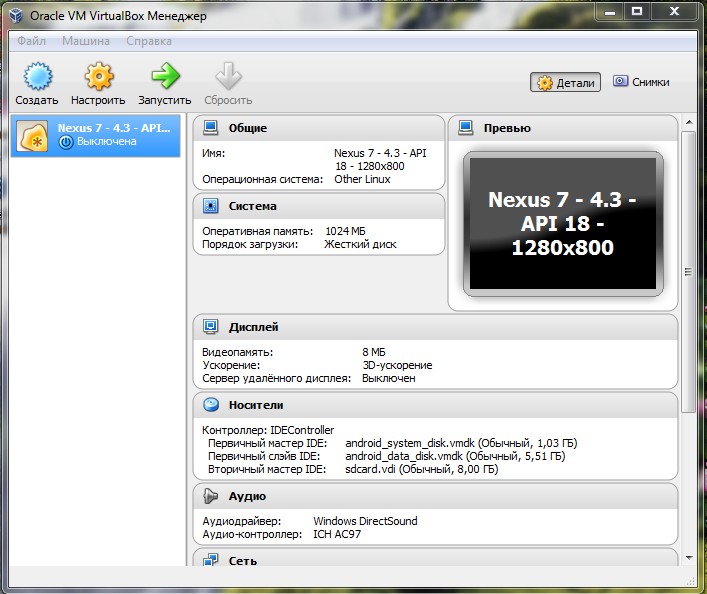Click the Аудио section speaker icon
This screenshot has width=707, height=594.
pos(210,496)
